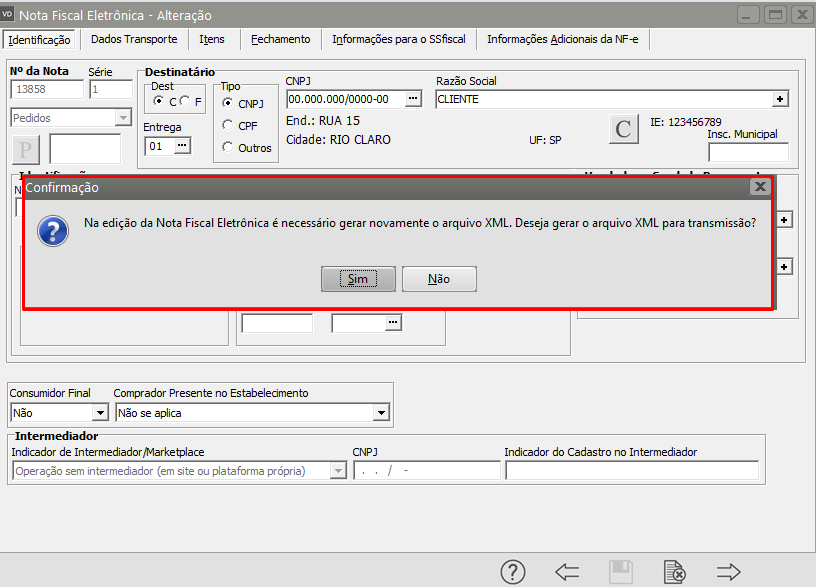Expand the Pedidos combo box
816x587 pixels.
tap(123, 118)
